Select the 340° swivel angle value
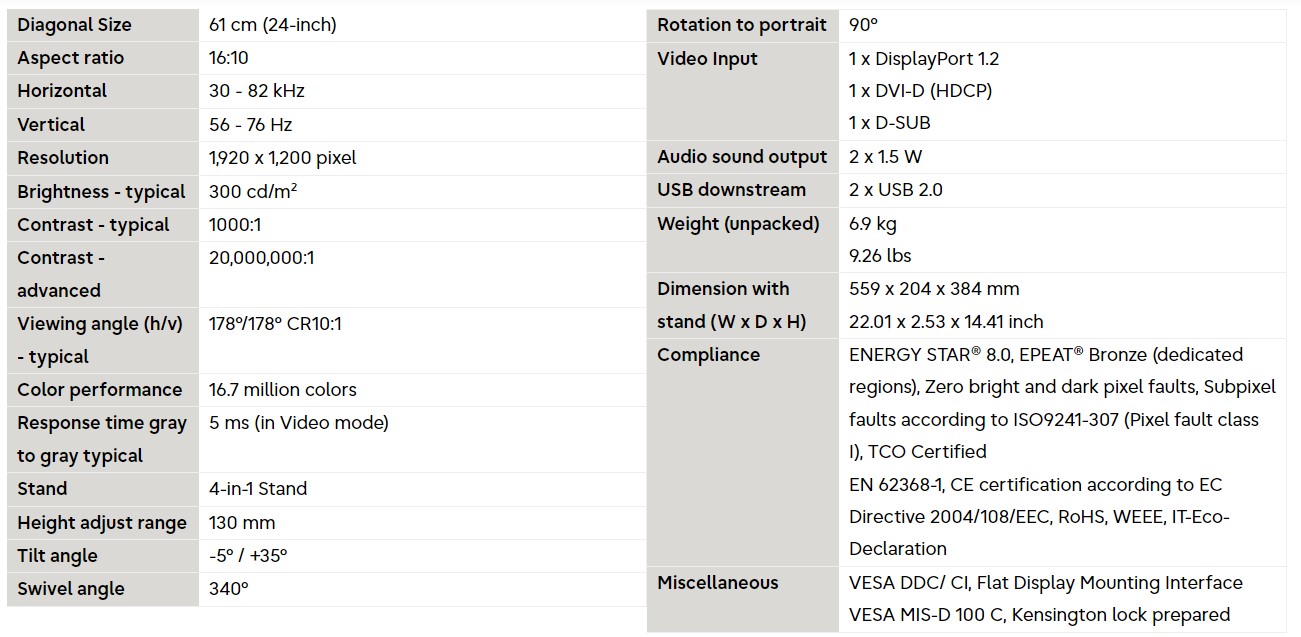Viewport: 1301px width, 637px height. (229, 589)
